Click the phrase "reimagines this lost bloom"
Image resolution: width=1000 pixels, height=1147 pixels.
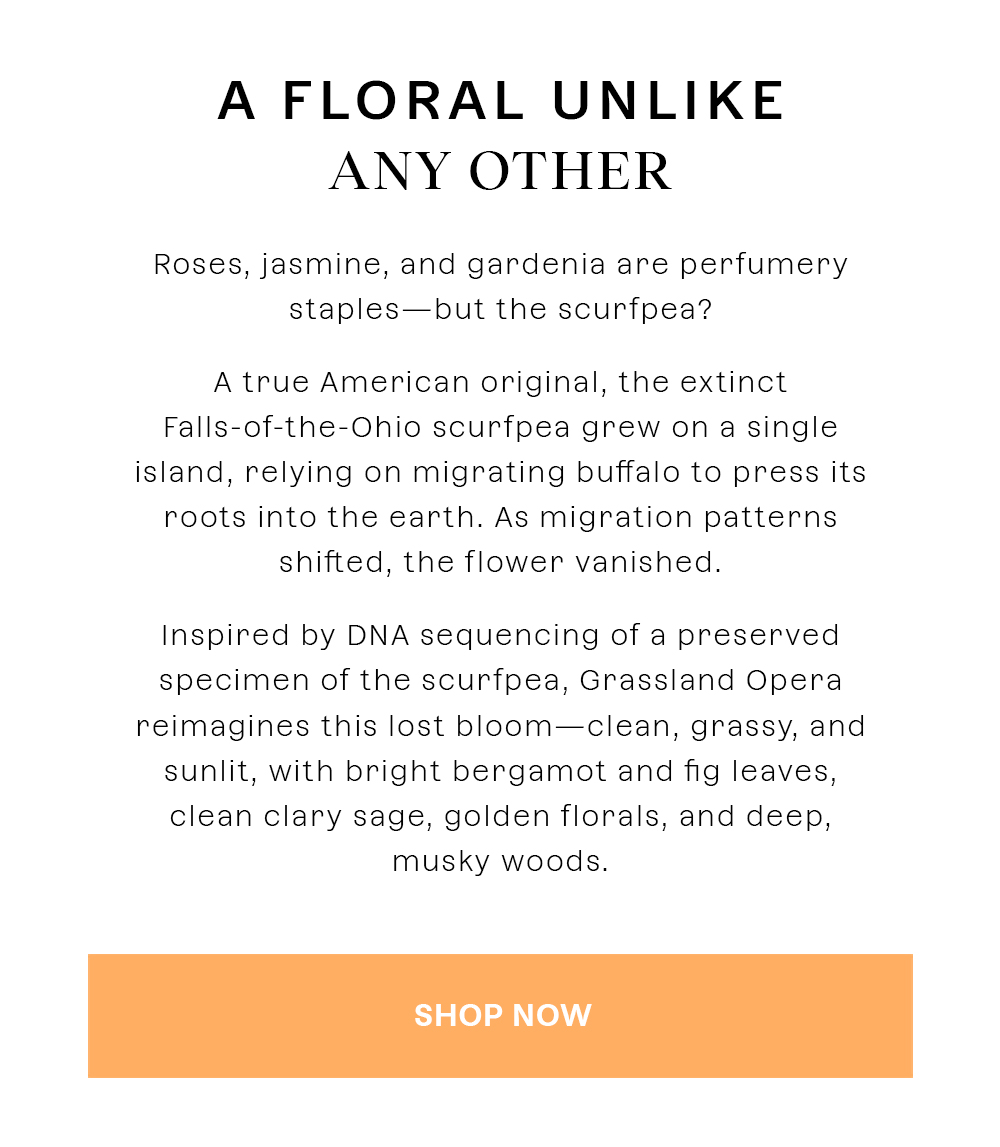(345, 726)
